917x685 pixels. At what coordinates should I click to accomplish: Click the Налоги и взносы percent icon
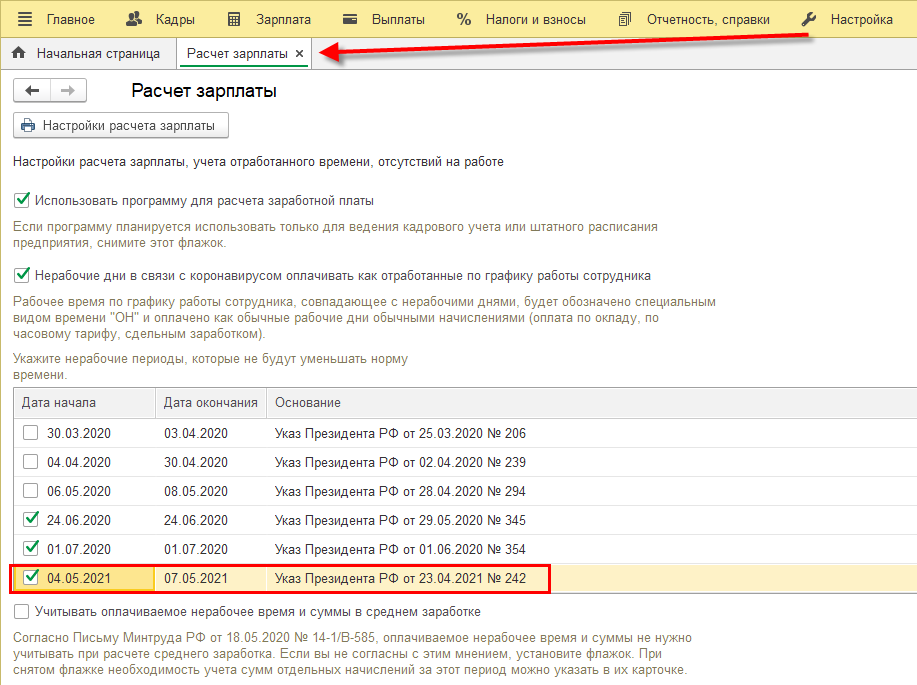[x=463, y=19]
